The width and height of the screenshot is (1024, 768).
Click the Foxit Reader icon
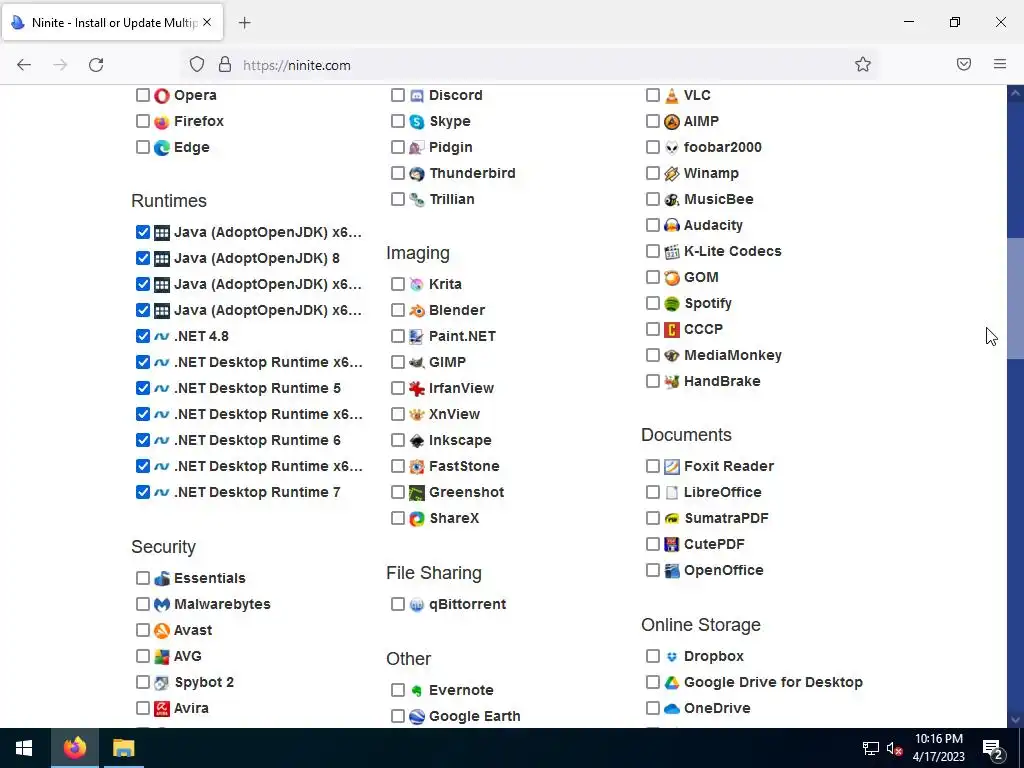click(x=671, y=466)
